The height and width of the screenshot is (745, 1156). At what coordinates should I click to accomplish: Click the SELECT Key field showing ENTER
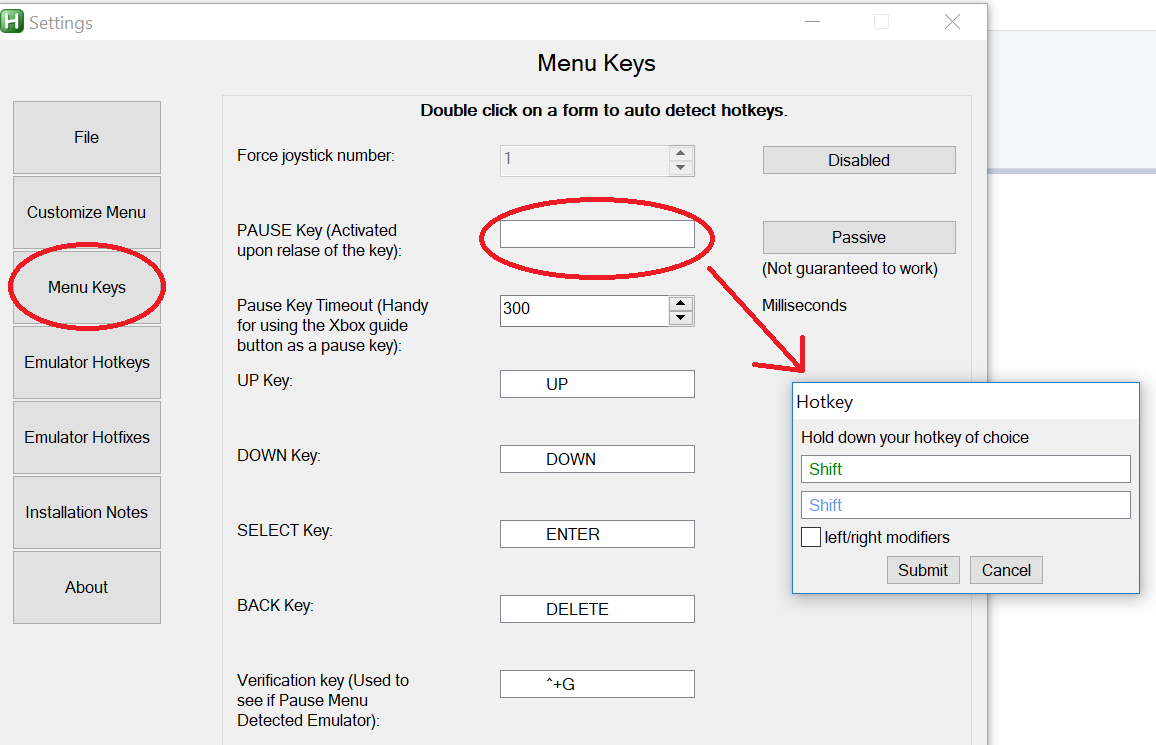tap(597, 534)
